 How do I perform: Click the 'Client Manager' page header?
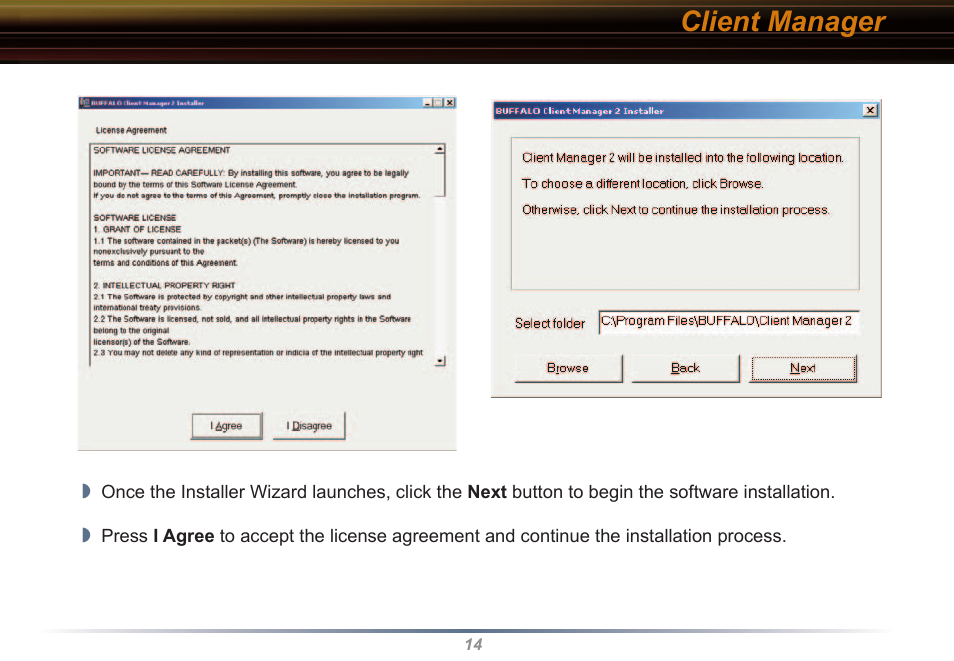click(x=783, y=22)
